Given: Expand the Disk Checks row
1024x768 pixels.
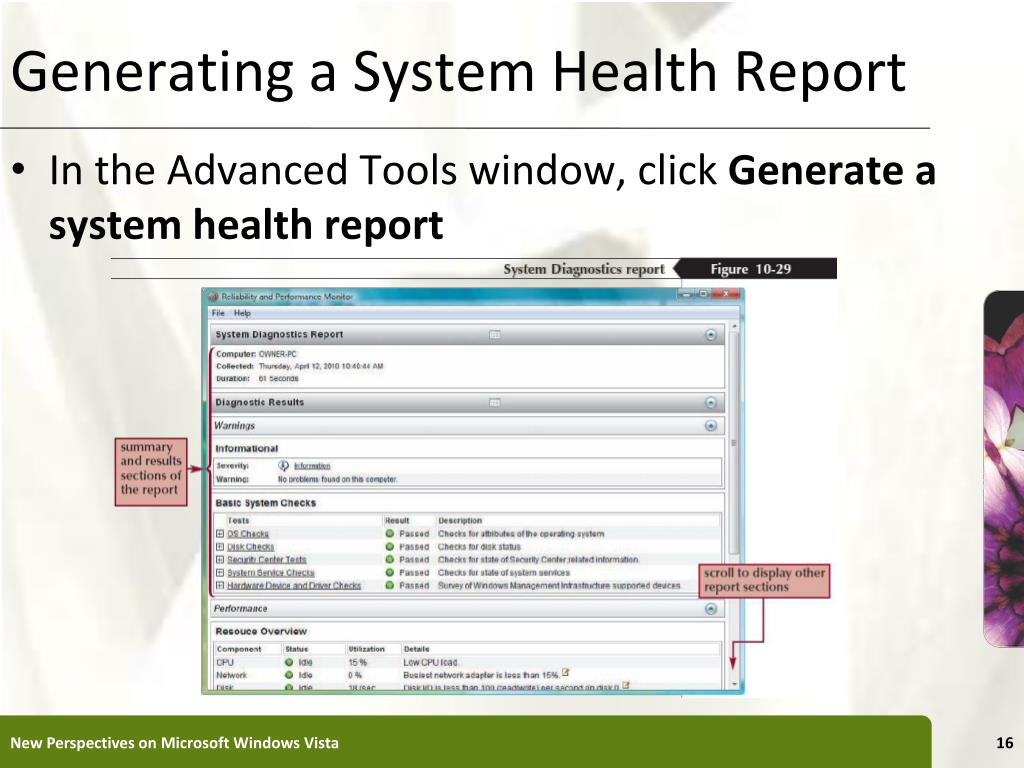Looking at the screenshot, I should (x=220, y=547).
